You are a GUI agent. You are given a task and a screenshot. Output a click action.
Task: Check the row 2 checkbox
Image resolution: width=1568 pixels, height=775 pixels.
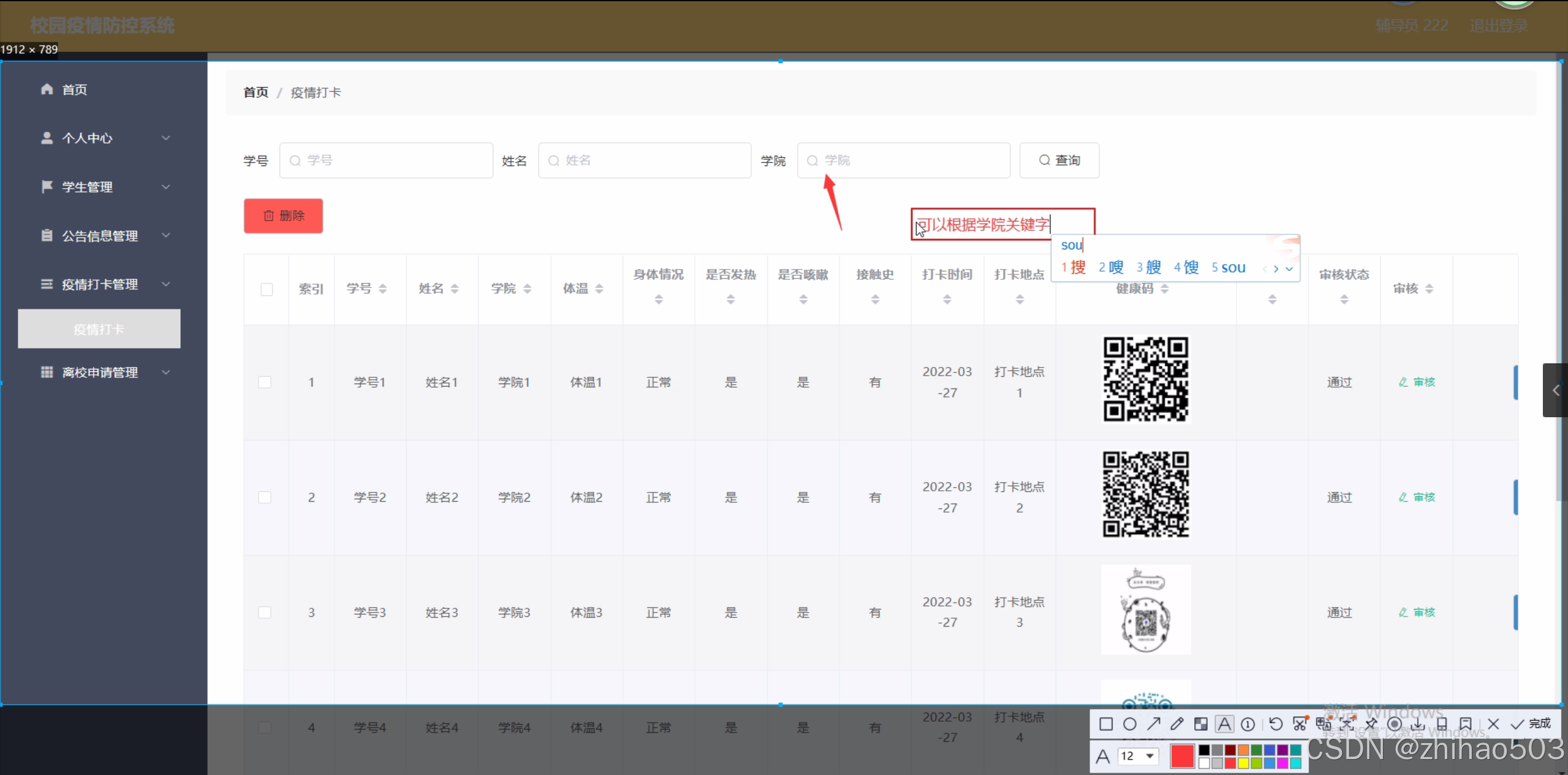tap(265, 497)
